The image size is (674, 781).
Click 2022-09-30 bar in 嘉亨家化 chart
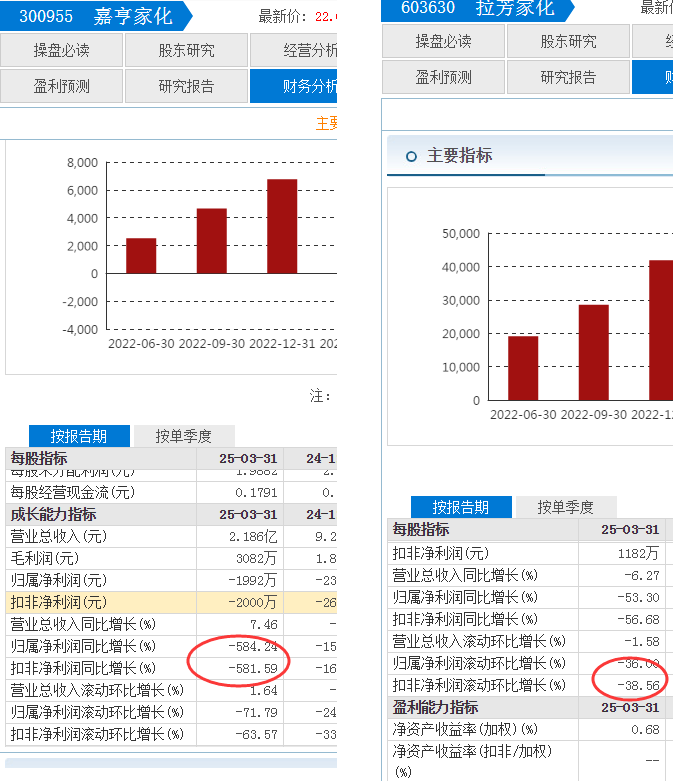click(x=212, y=241)
